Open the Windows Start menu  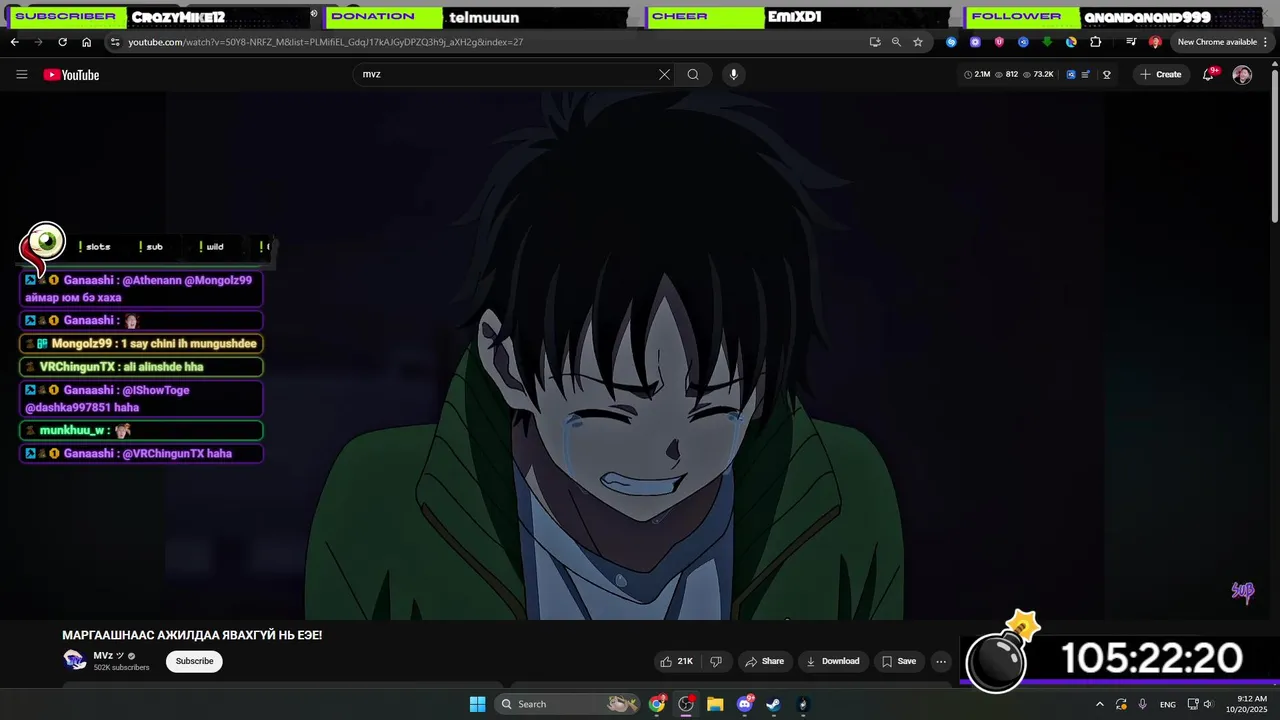click(x=477, y=704)
